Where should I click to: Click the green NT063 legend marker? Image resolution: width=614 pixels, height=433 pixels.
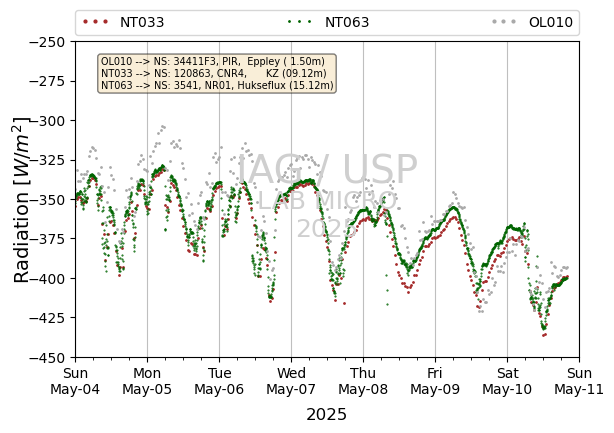[300, 22]
